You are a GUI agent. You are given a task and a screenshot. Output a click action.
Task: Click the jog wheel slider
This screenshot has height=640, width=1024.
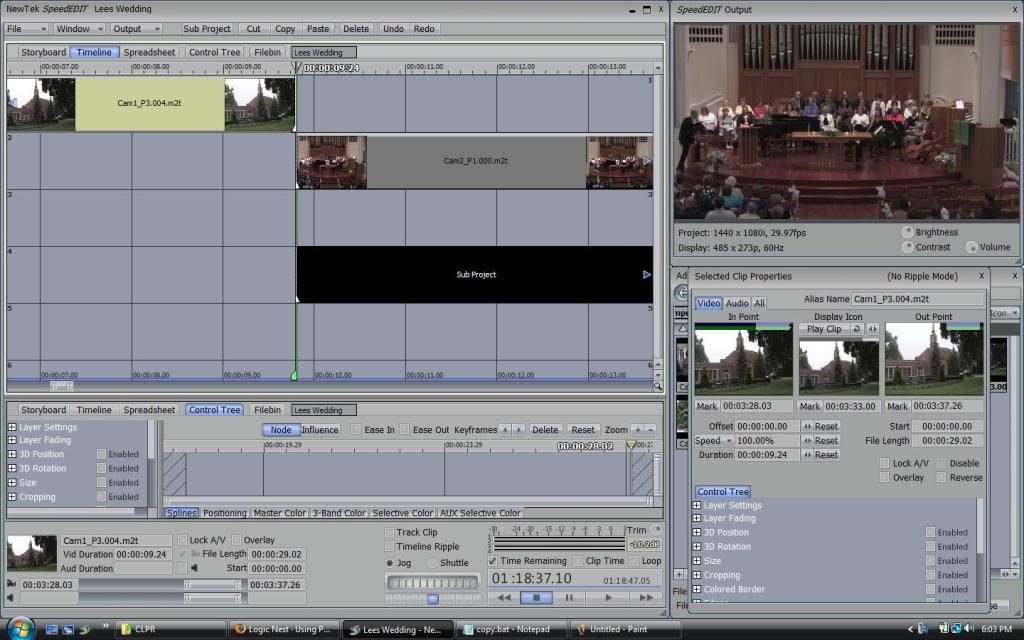(432, 582)
